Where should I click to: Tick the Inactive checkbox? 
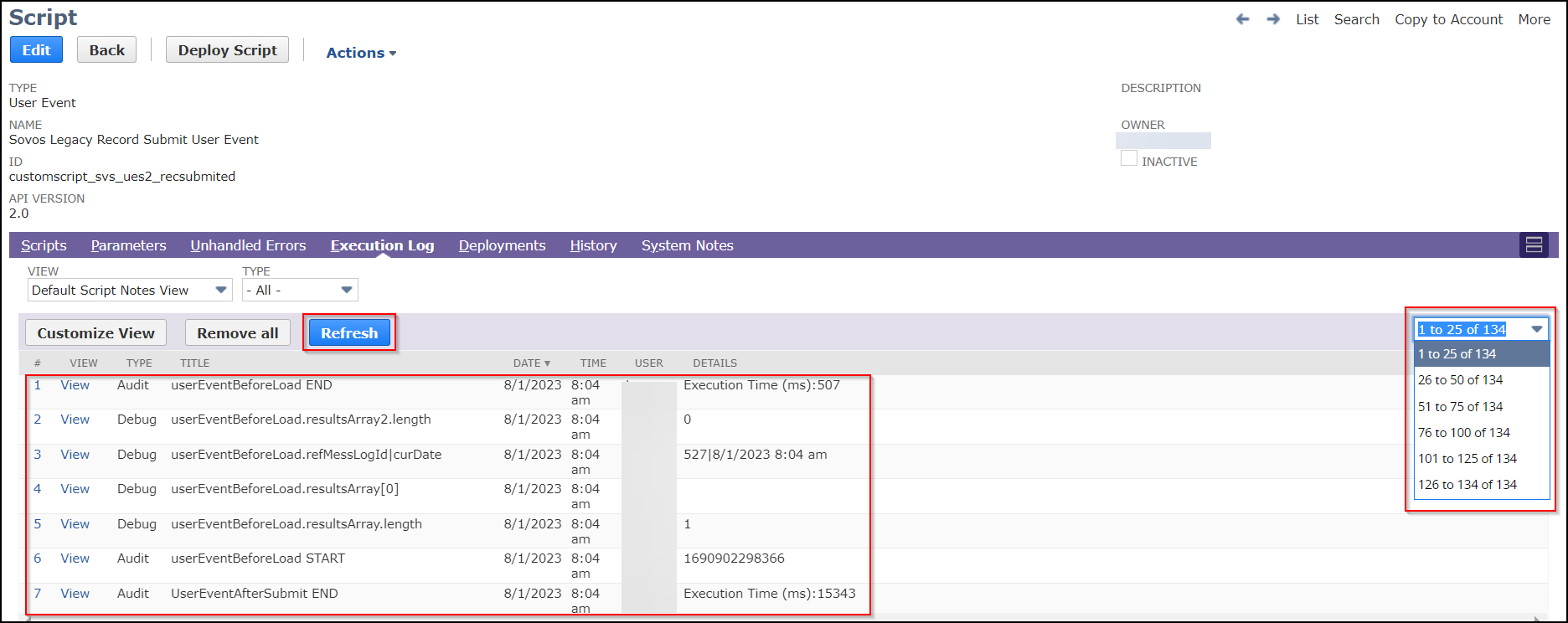(1129, 158)
